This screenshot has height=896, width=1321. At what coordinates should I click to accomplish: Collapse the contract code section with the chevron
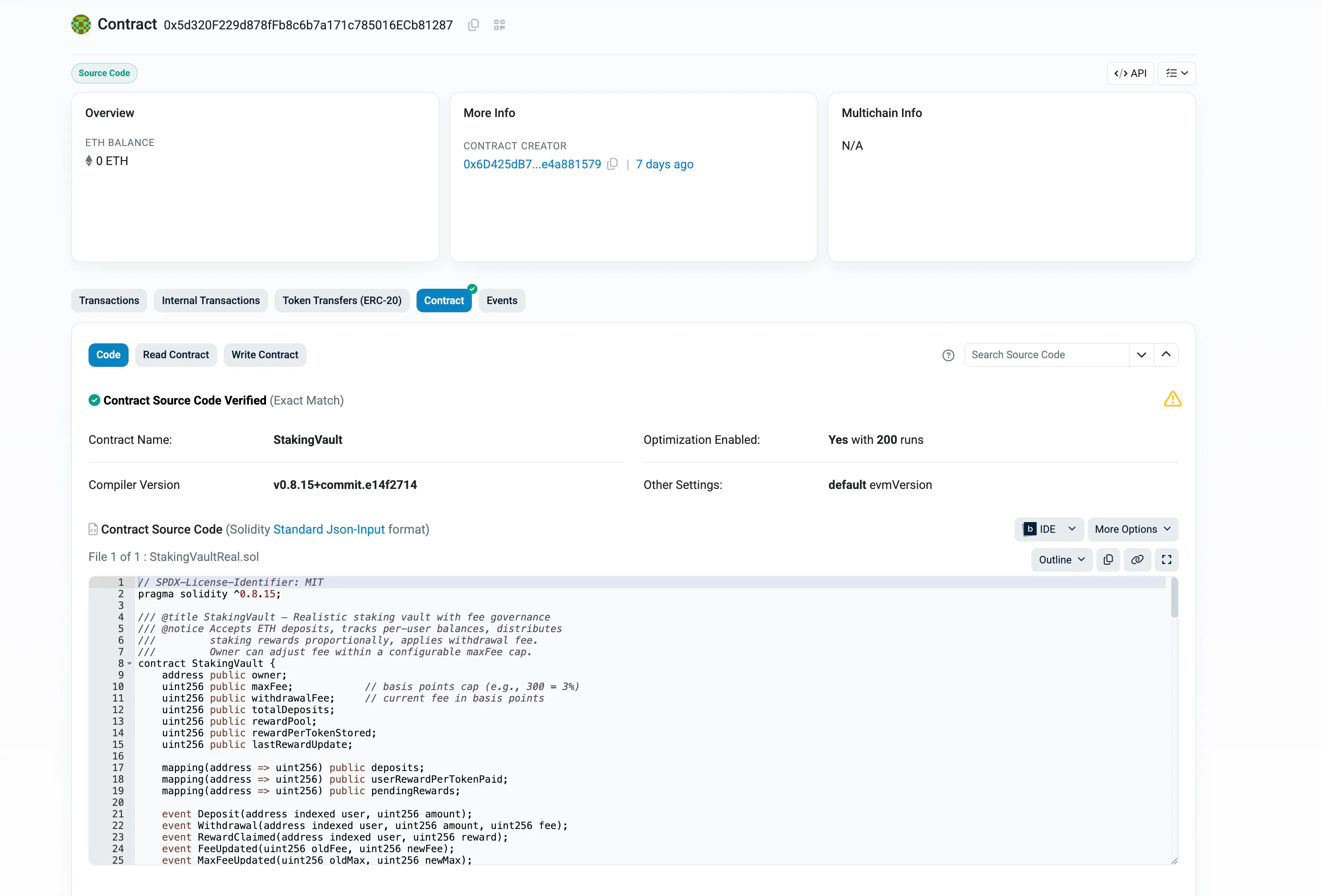1166,354
